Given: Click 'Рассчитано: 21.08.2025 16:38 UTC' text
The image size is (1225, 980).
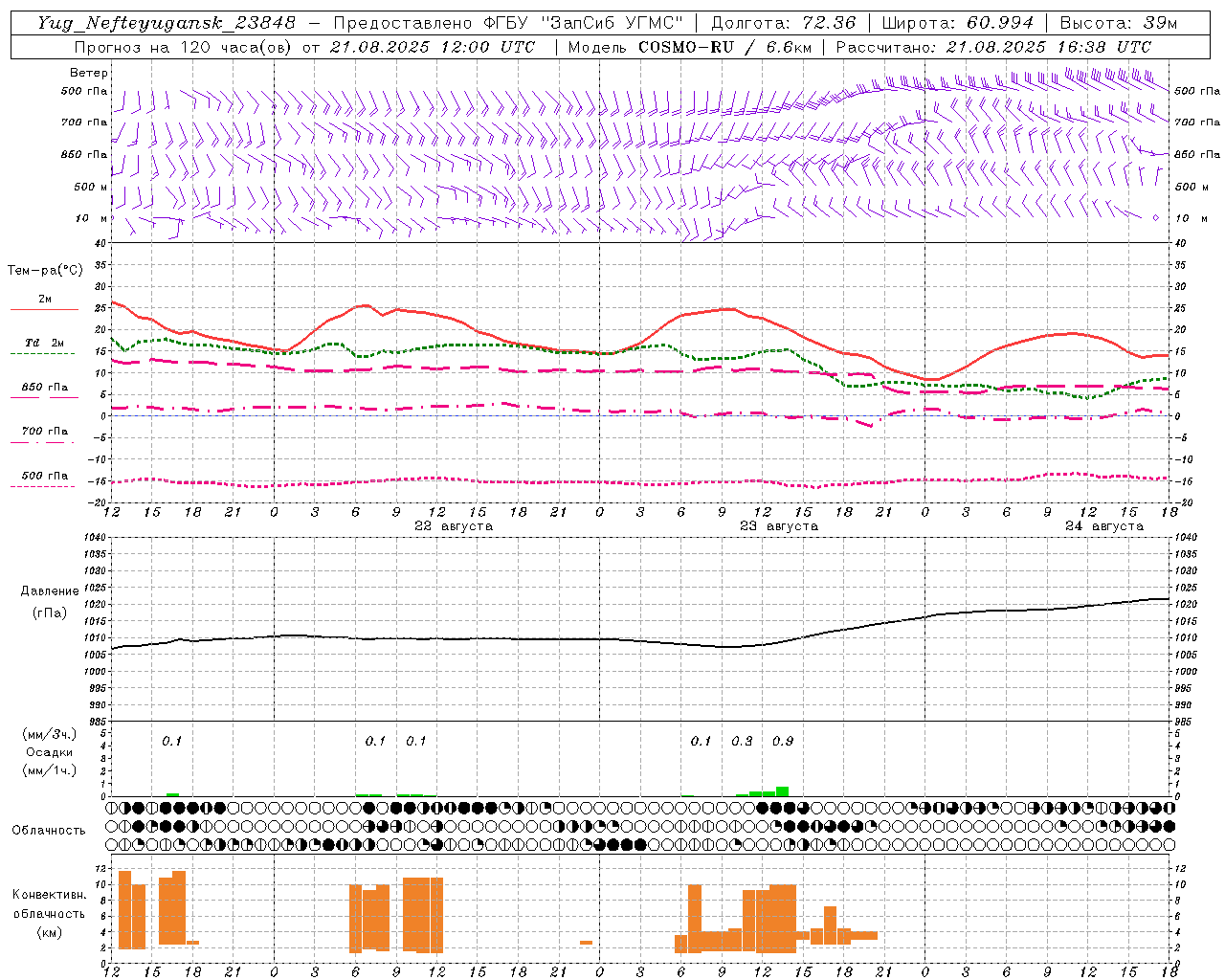Looking at the screenshot, I should 993,47.
